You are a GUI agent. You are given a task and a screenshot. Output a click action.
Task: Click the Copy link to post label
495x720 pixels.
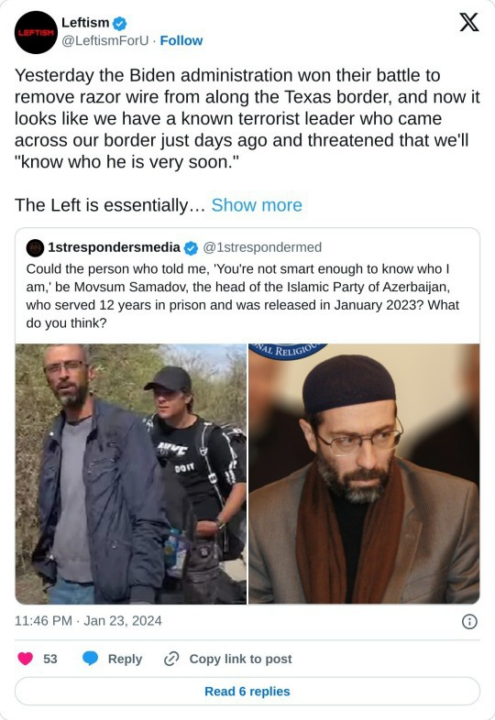pyautogui.click(x=241, y=659)
